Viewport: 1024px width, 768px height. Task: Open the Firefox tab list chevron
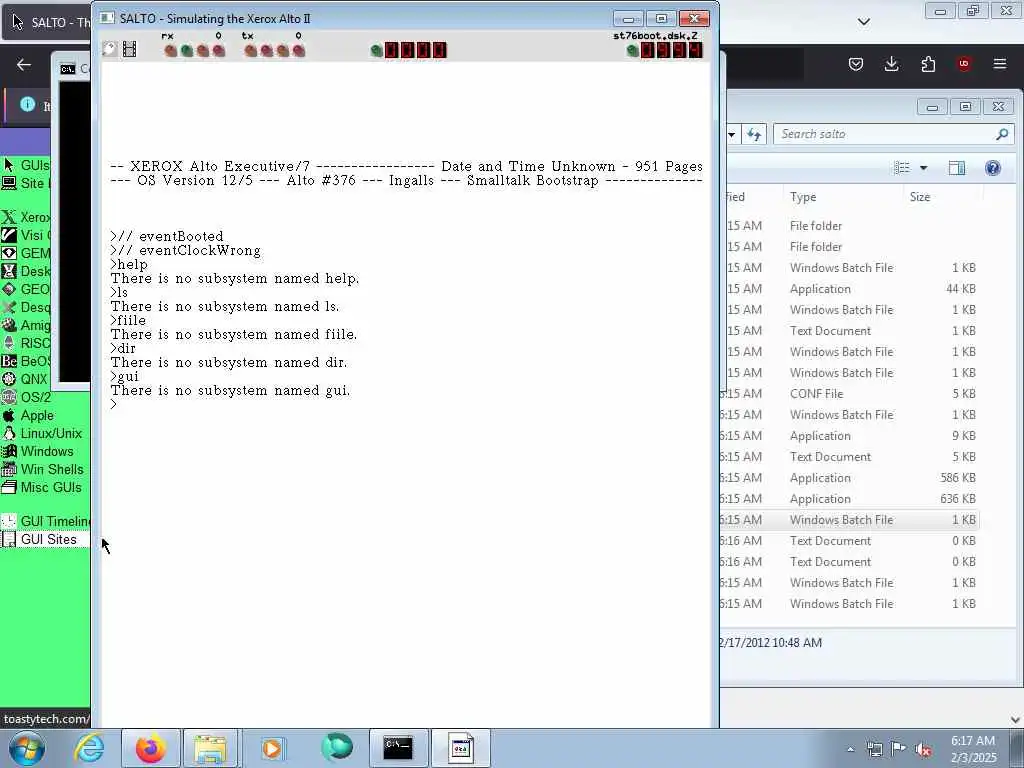click(x=864, y=22)
